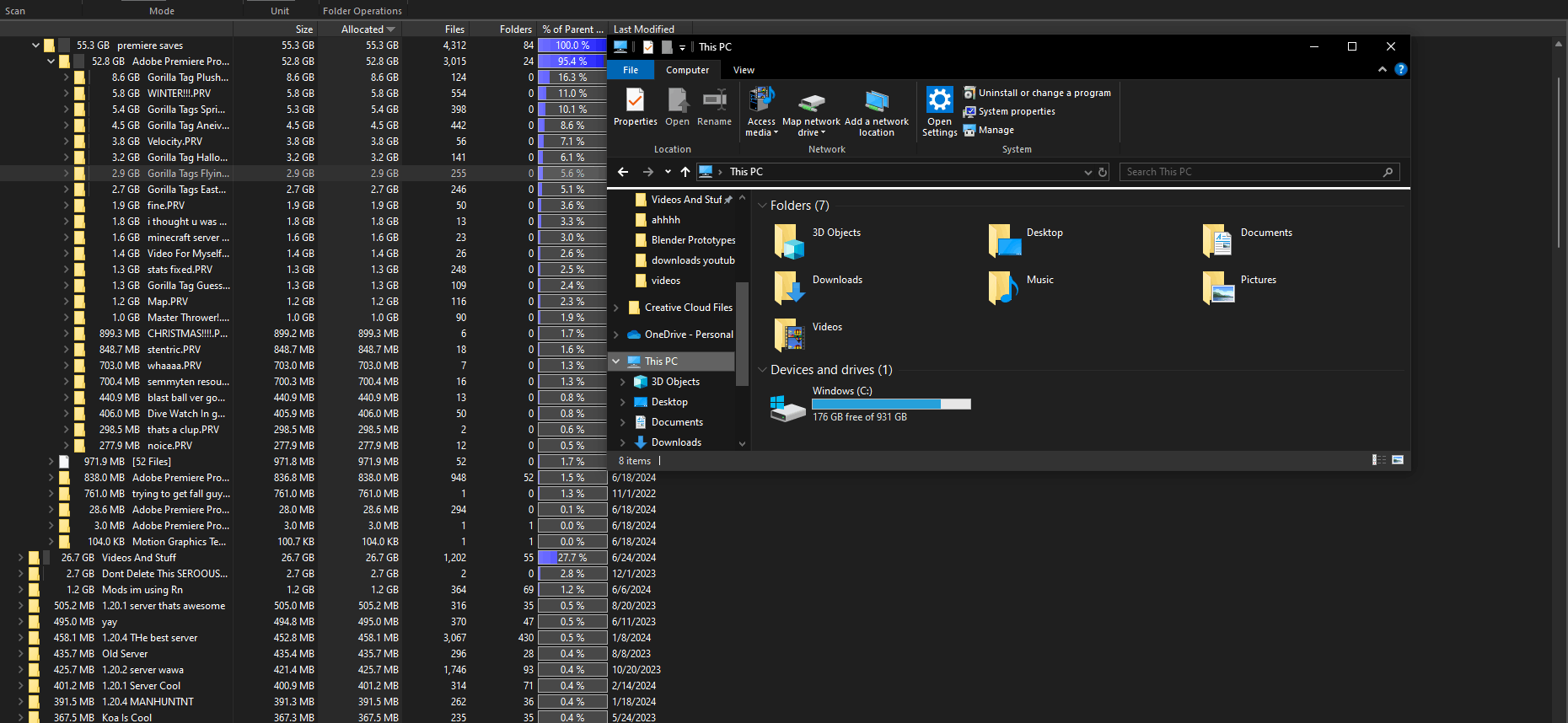Select the Music folder icon
The width and height of the screenshot is (1568, 723).
click(1003, 288)
